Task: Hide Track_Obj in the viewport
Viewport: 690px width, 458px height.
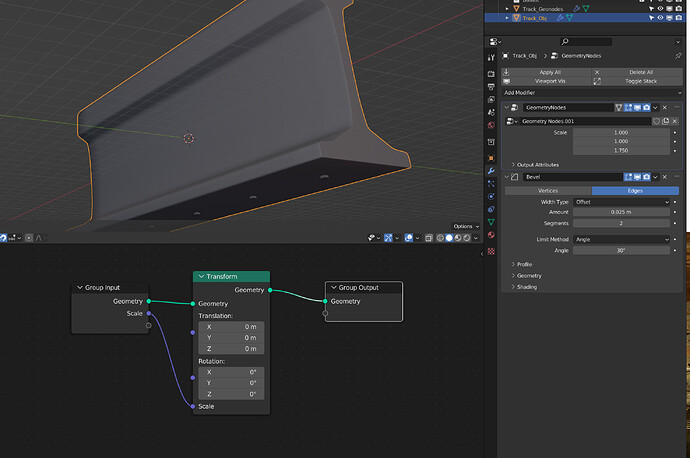Action: click(x=661, y=18)
